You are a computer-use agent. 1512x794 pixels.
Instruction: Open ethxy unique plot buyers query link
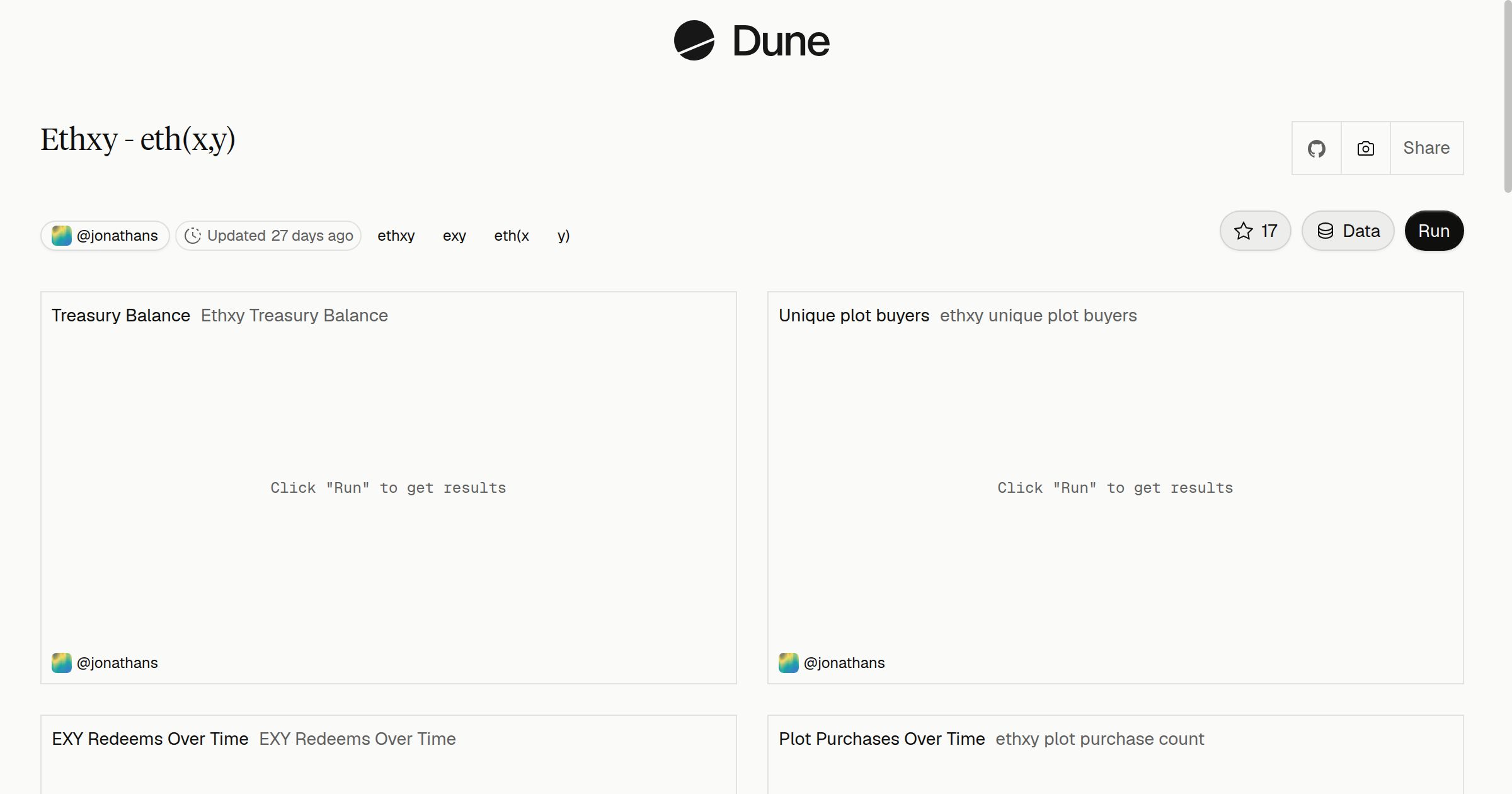tap(1038, 315)
